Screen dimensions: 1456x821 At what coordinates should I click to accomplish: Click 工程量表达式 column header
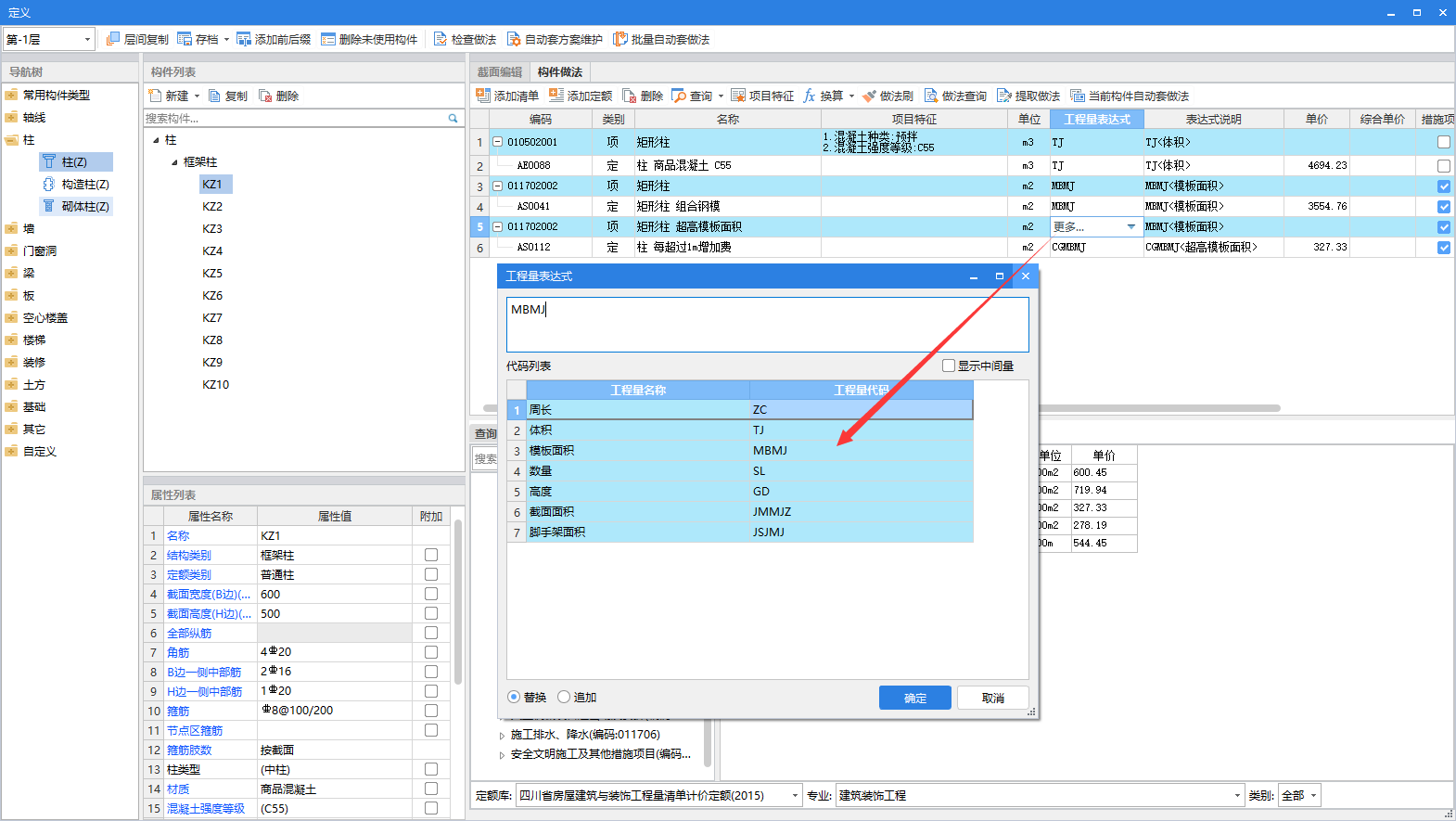[1097, 119]
